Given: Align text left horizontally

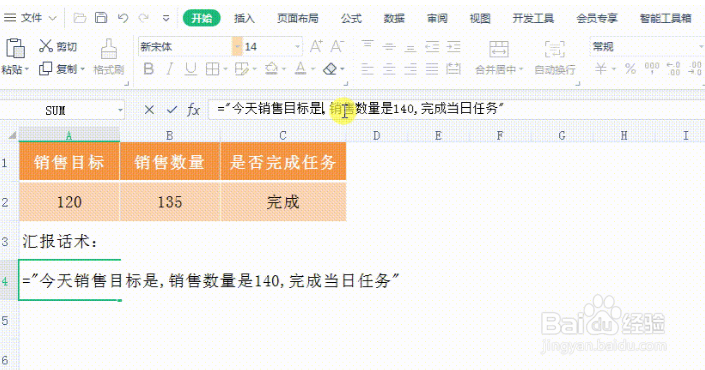Looking at the screenshot, I should coord(367,69).
